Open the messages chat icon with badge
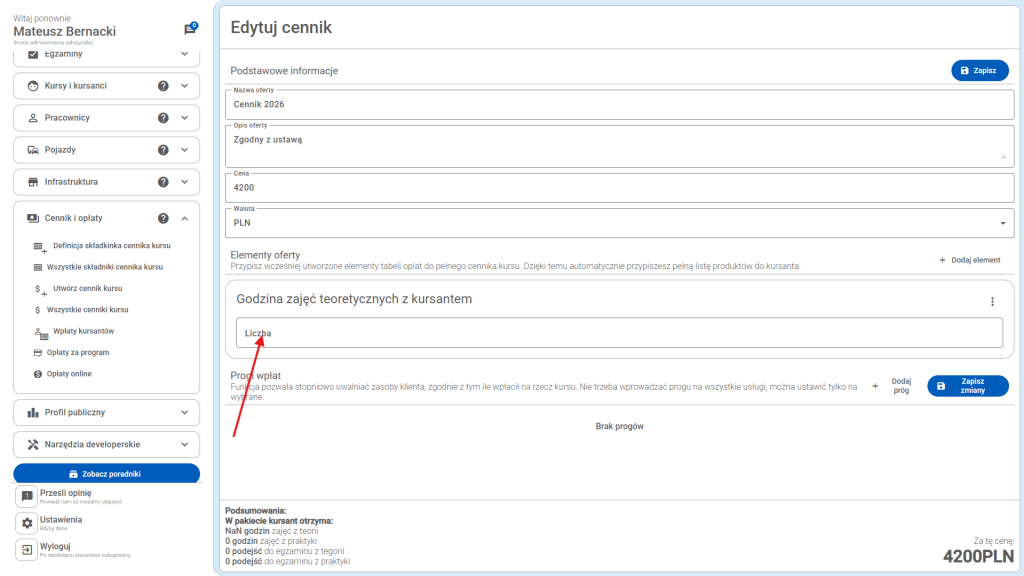The image size is (1024, 576). coord(190,30)
